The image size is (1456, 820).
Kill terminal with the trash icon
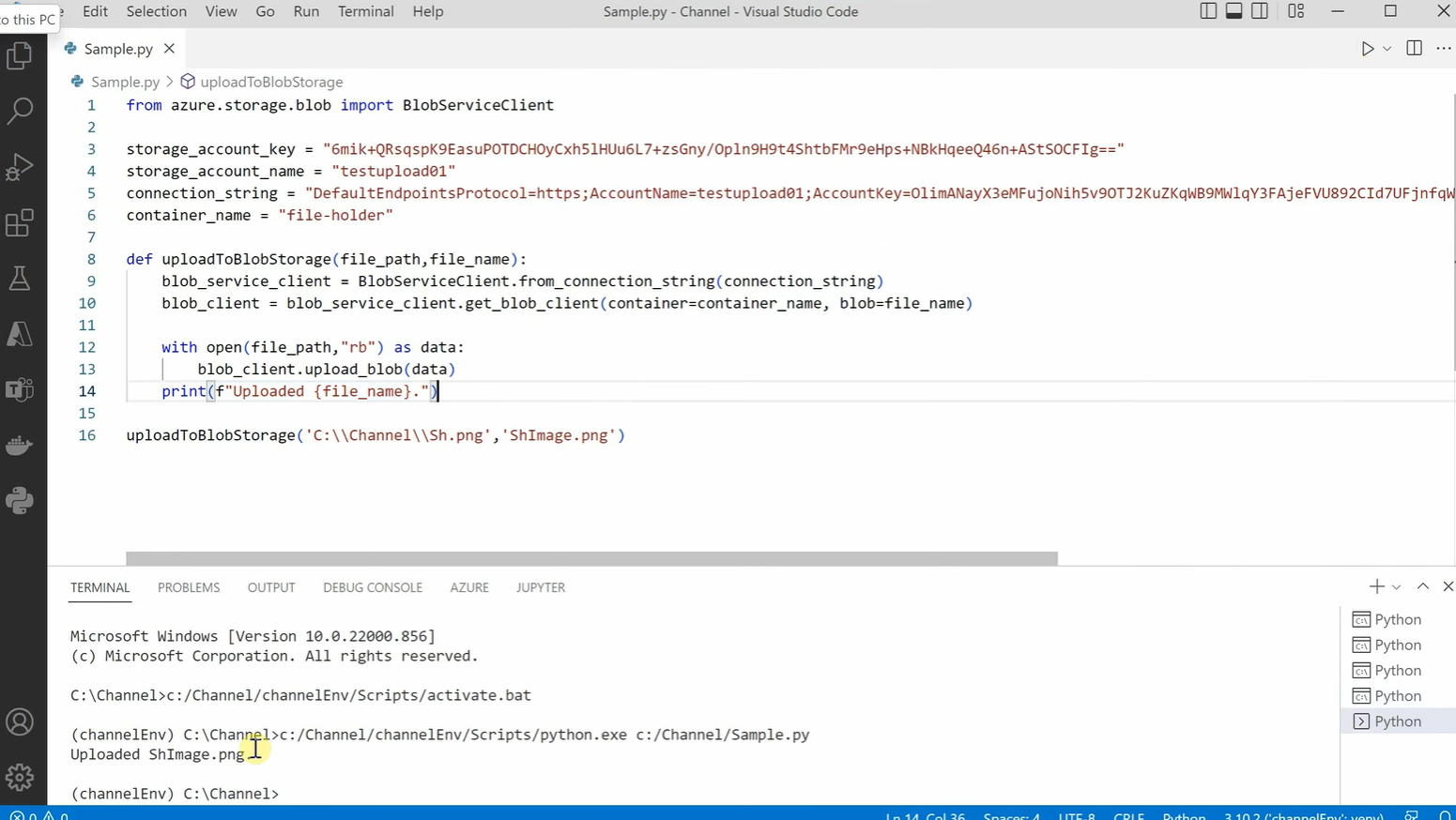coord(1448,586)
